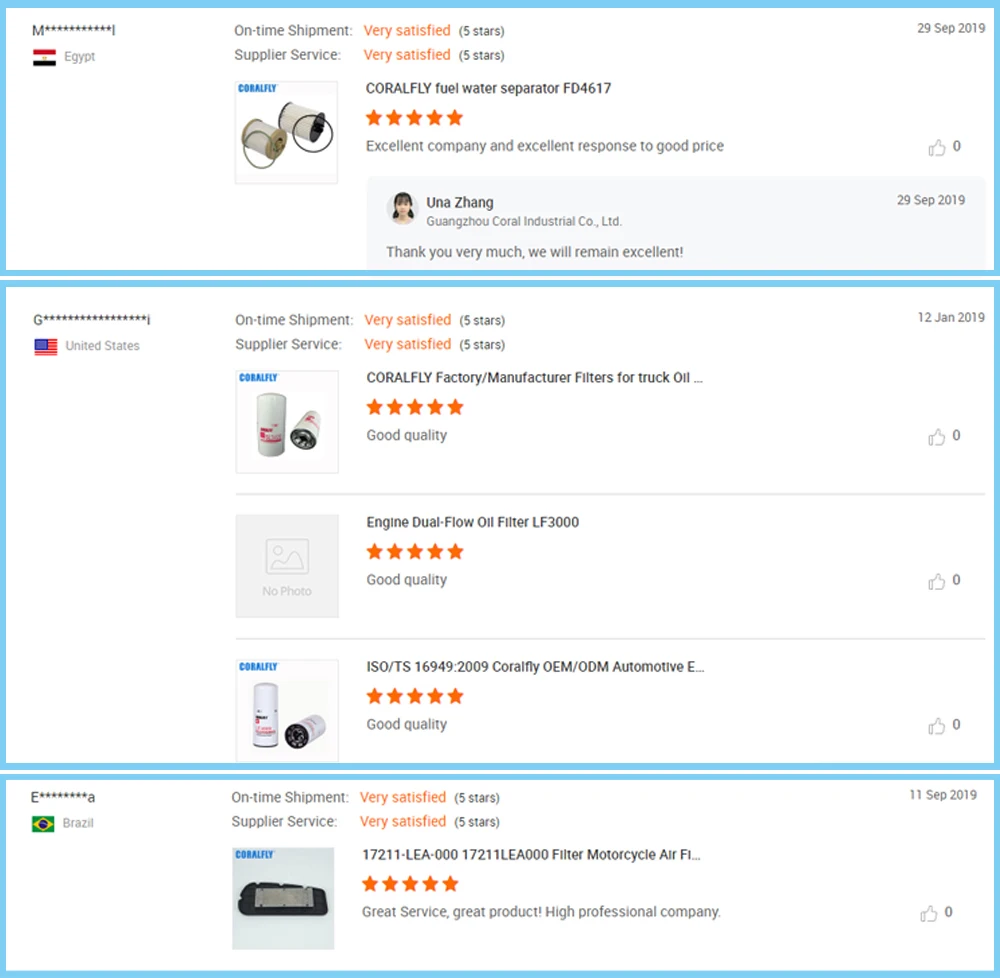Open the motorcycle air filter product image
Viewport: 1000px width, 978px height.
[283, 898]
